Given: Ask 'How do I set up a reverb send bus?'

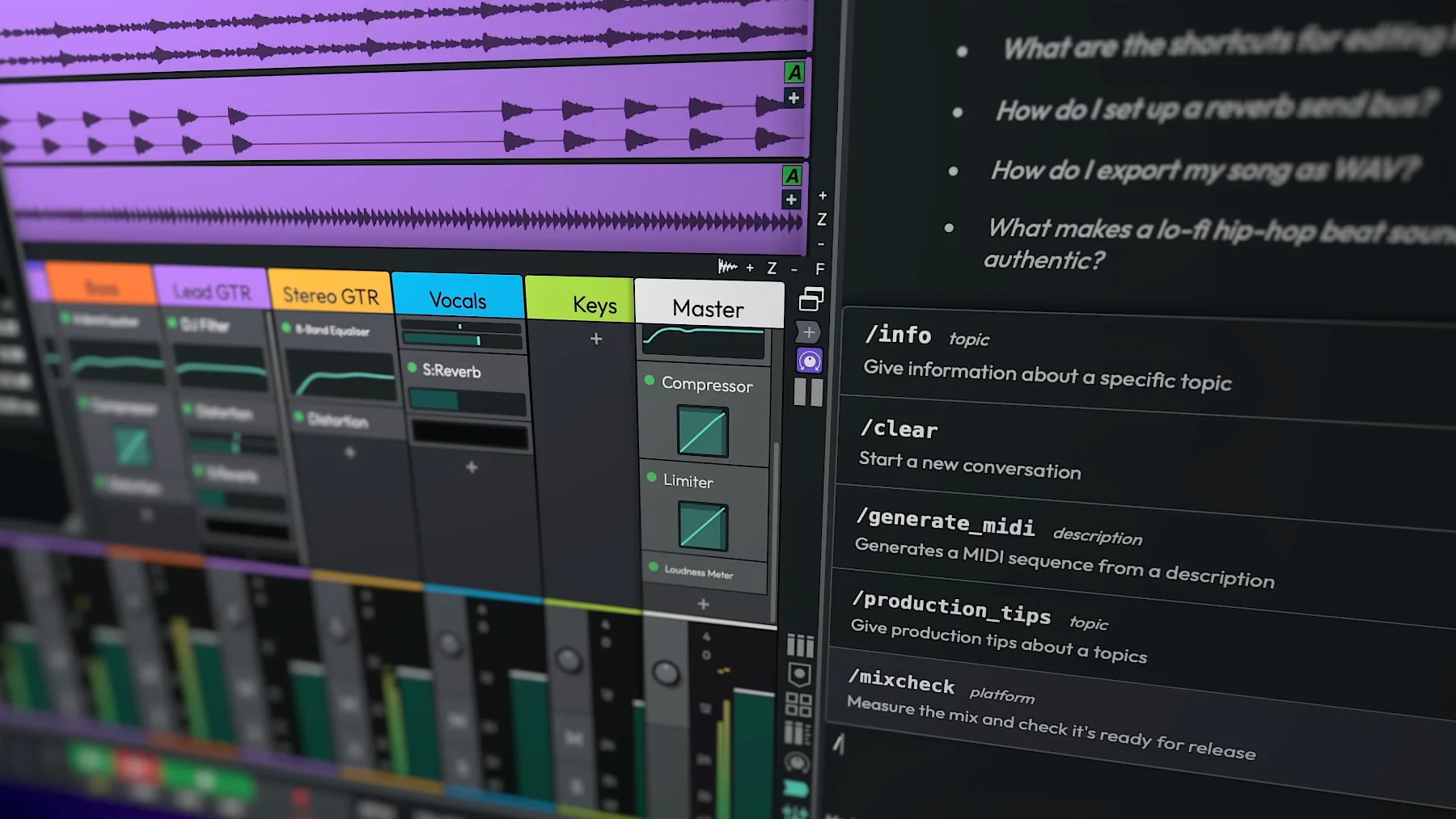Looking at the screenshot, I should [1217, 108].
